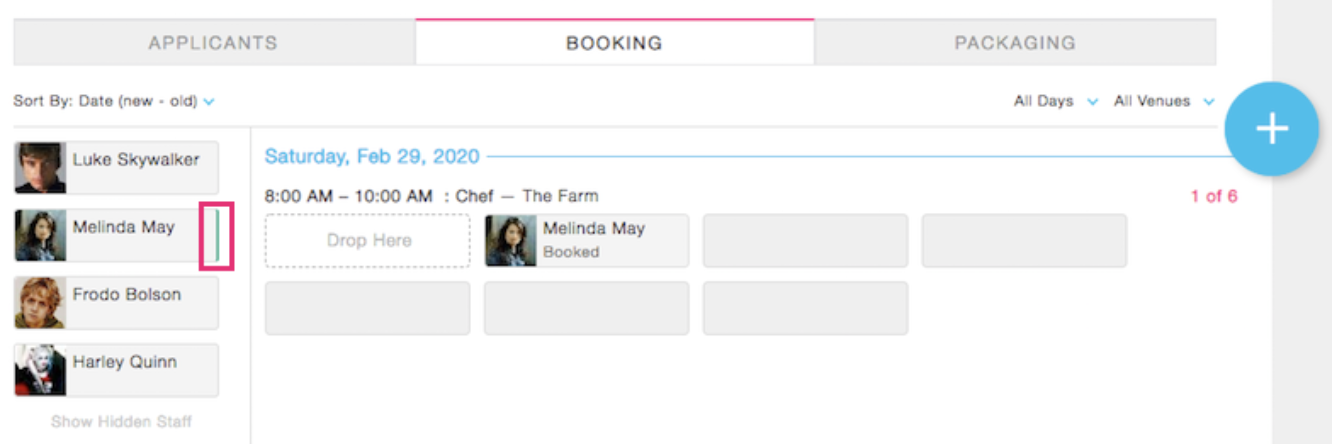Click Show Hidden Staff link

pyautogui.click(x=121, y=422)
